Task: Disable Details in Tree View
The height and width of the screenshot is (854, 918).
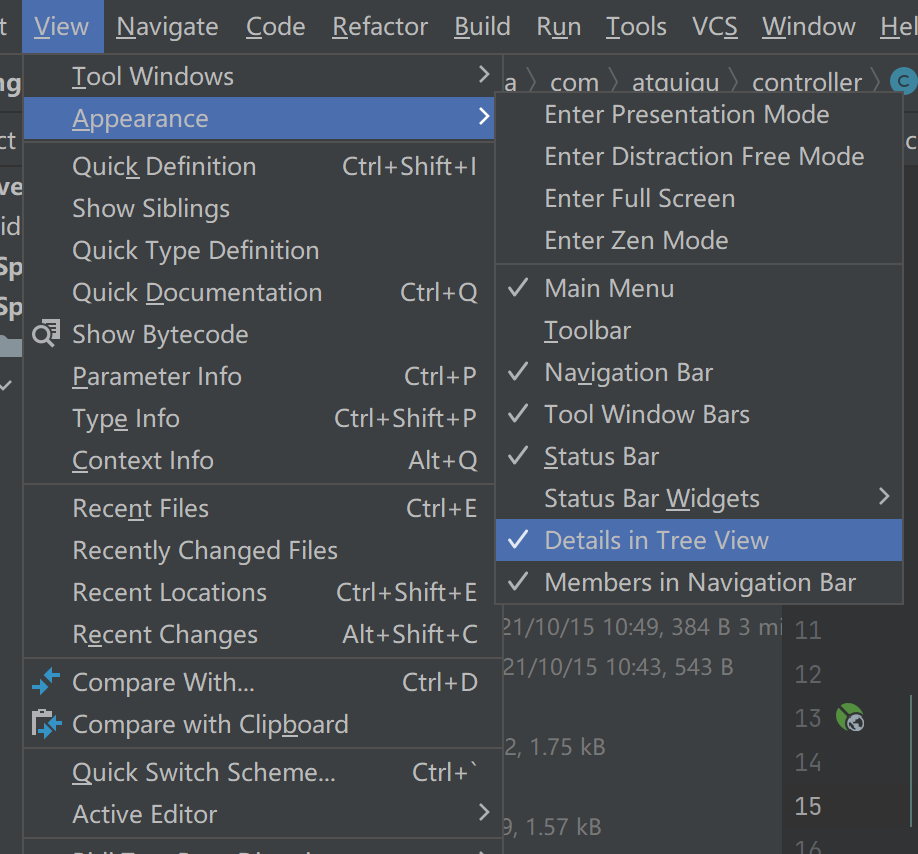Action: coord(656,540)
